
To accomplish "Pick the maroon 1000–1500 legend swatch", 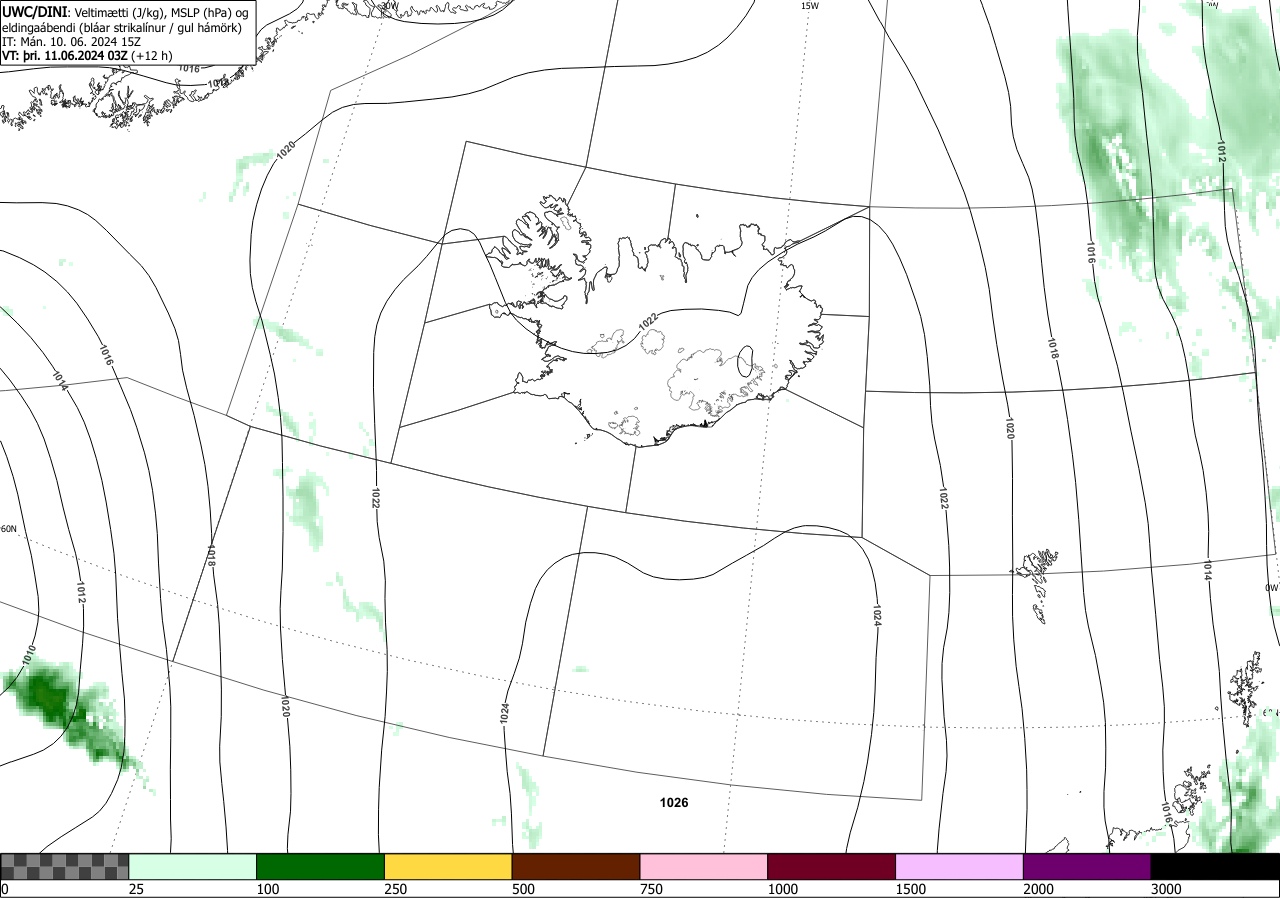I will [x=832, y=866].
